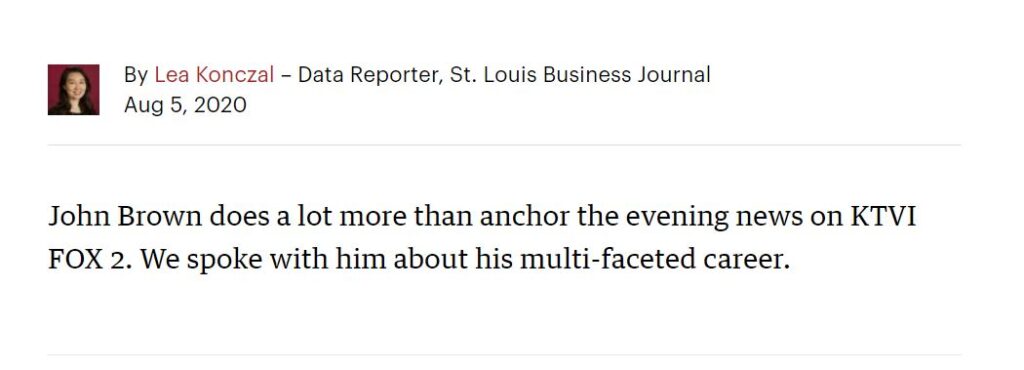The height and width of the screenshot is (370, 1024).
Task: Click the horizontal divider below the byline
Action: click(504, 145)
